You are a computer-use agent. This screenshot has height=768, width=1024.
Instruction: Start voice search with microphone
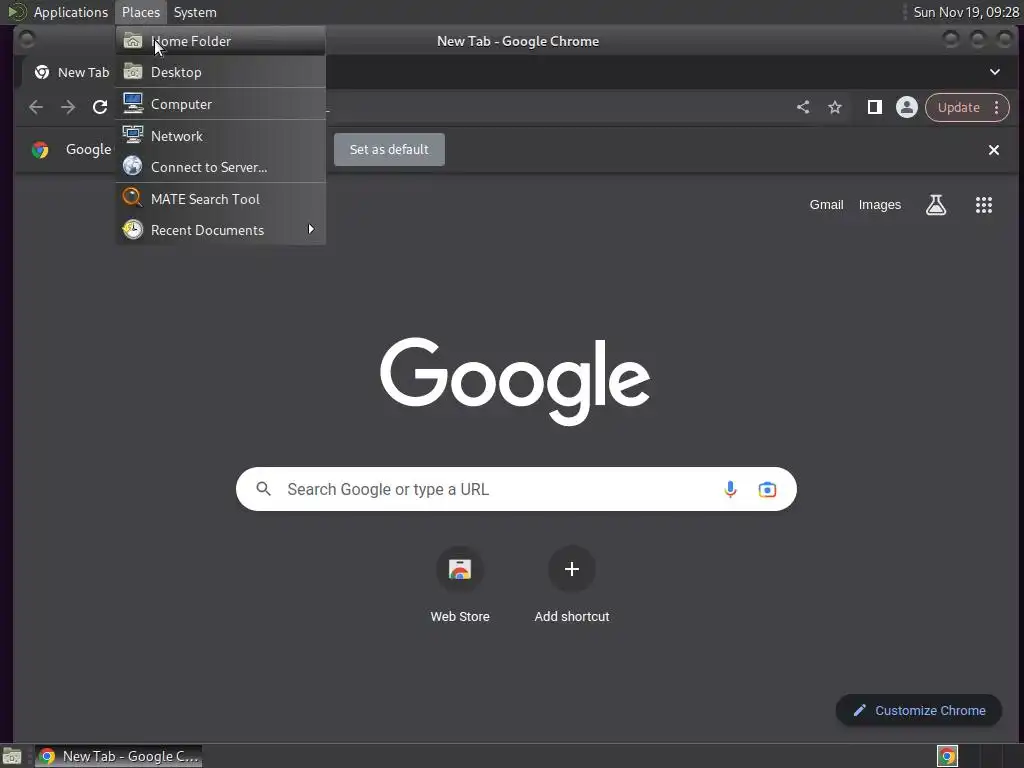730,489
